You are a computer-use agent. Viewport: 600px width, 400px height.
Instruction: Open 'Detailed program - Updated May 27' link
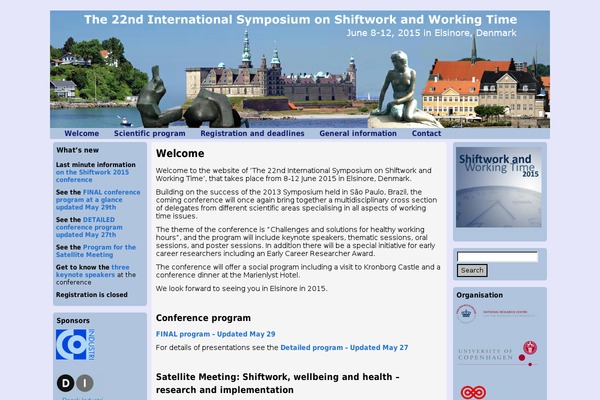click(x=344, y=348)
